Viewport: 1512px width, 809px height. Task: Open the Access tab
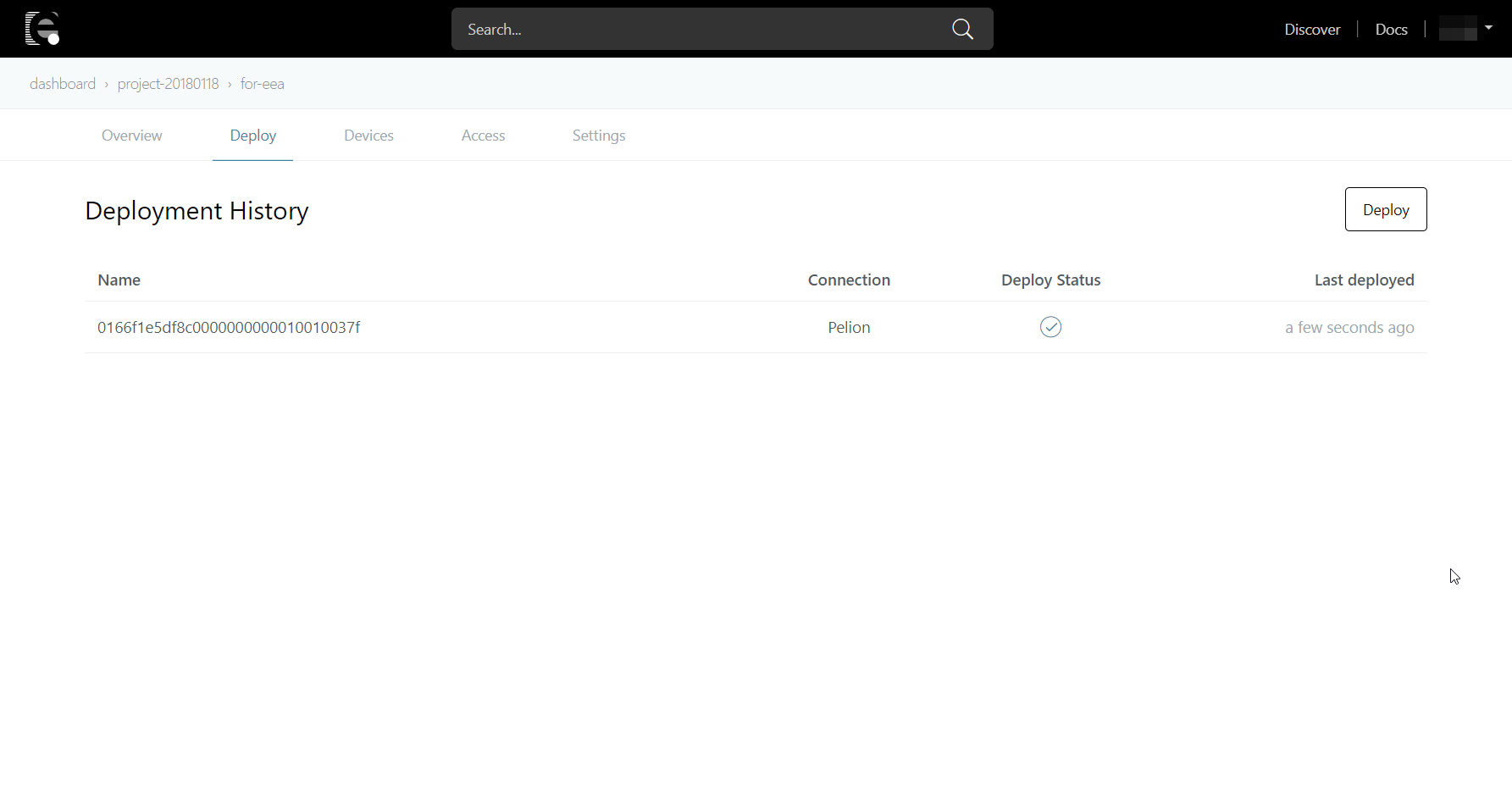pos(483,135)
